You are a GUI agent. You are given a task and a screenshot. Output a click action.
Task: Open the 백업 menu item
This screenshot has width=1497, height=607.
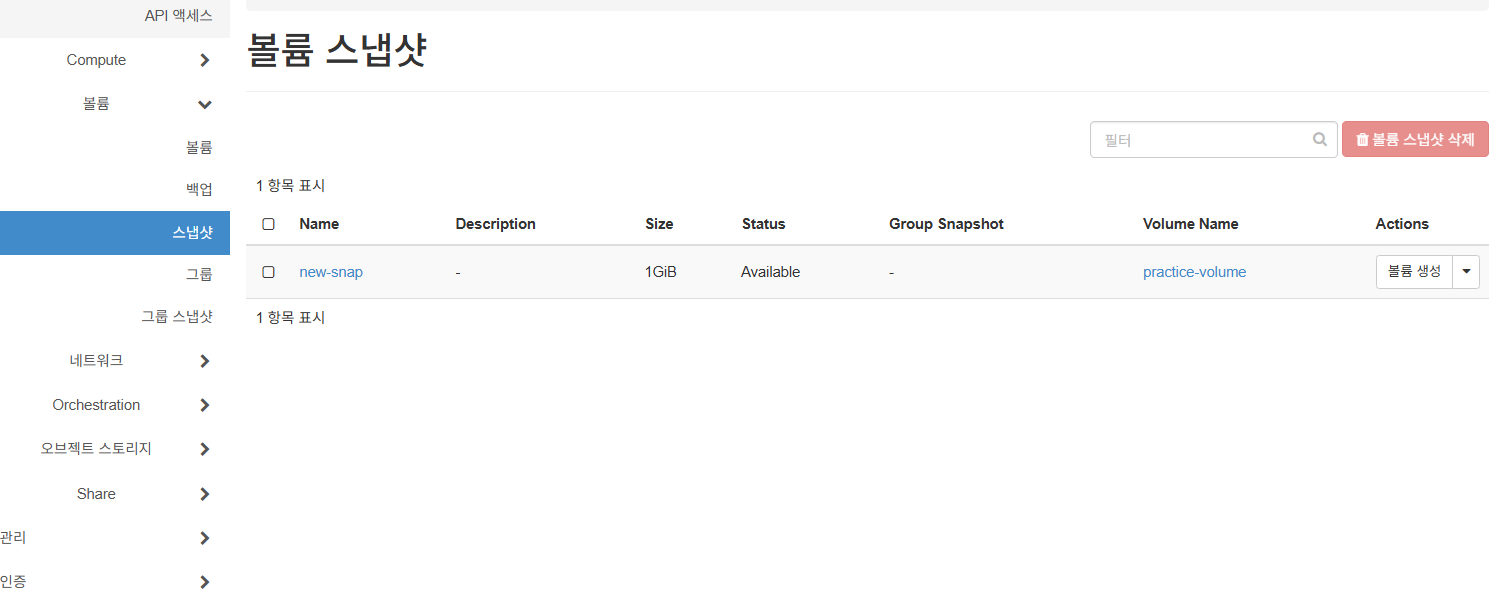[199, 189]
